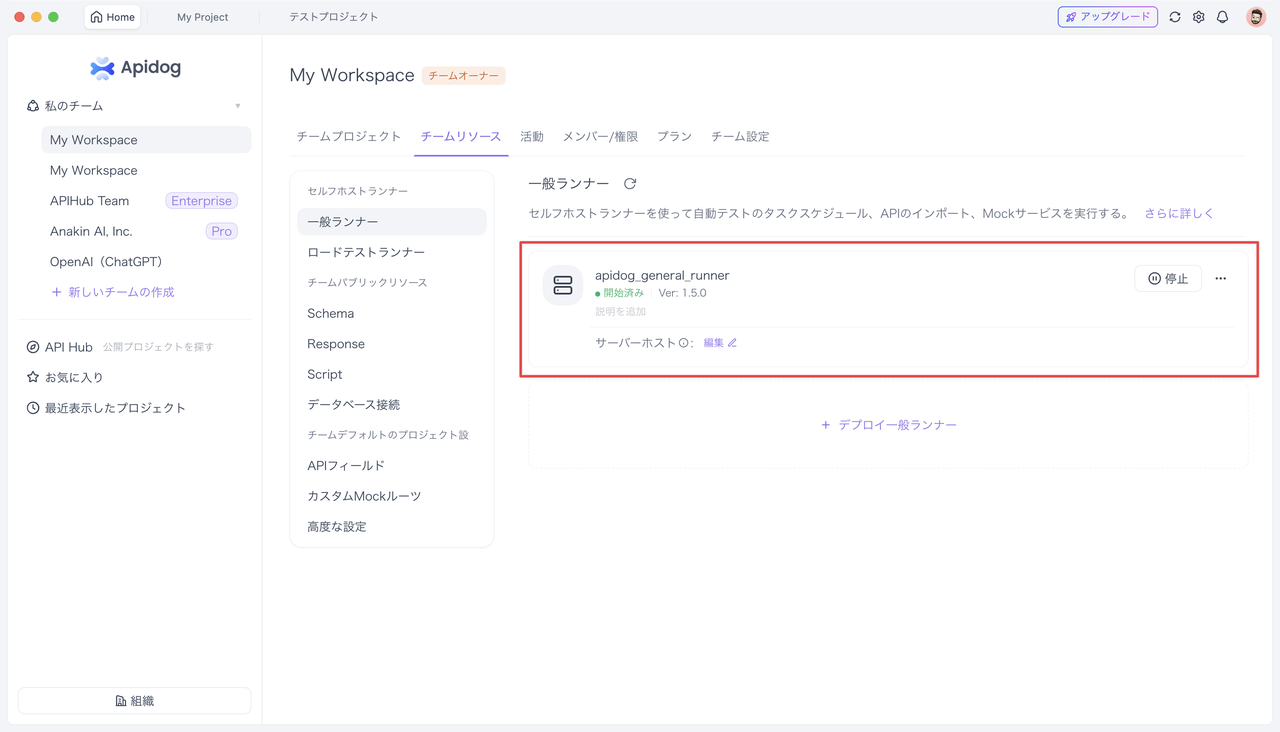Open the テストプロジェクト window tab
Image resolution: width=1280 pixels, height=732 pixels.
pos(334,17)
